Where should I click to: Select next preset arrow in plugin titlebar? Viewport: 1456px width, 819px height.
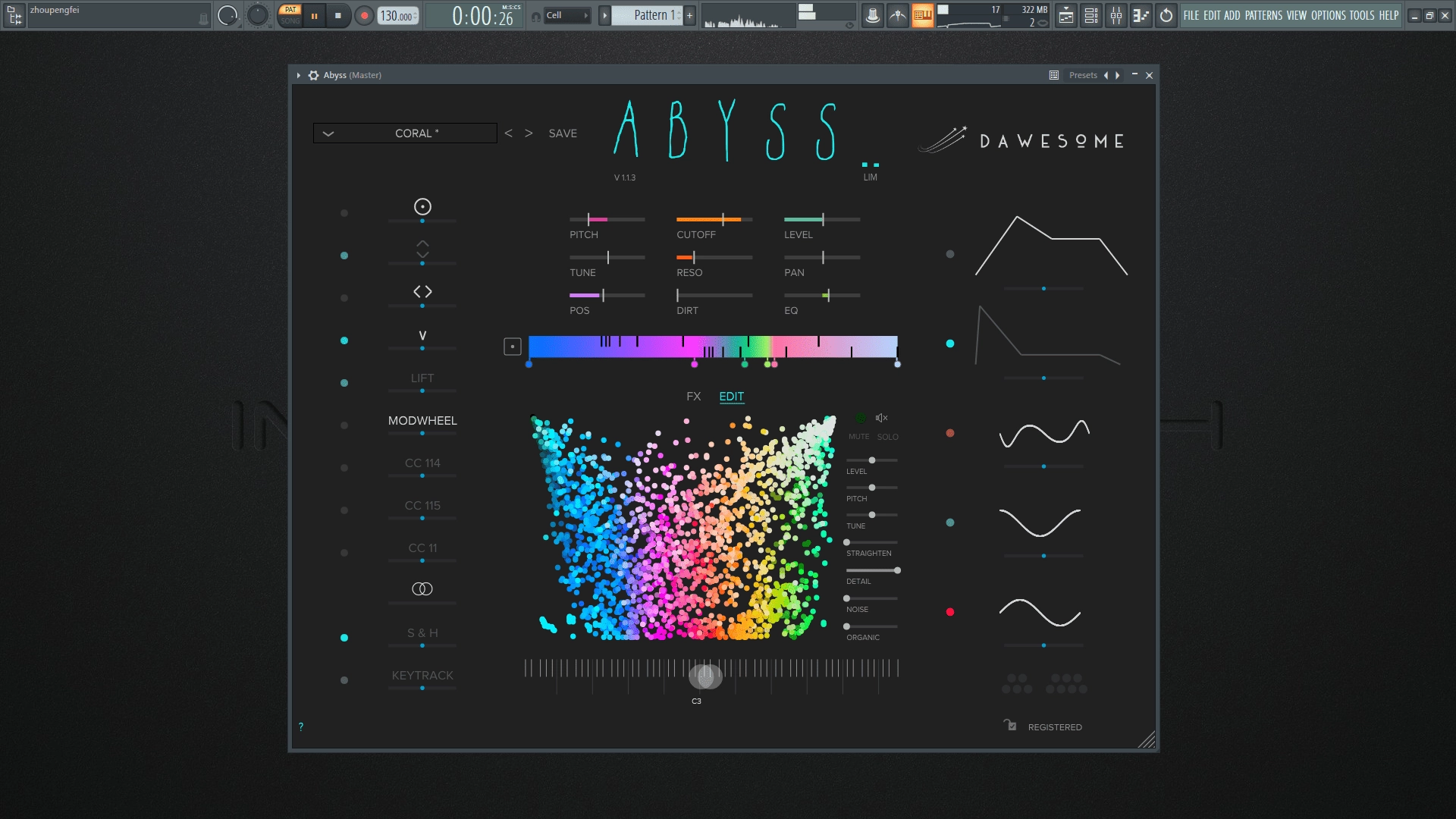coord(1118,75)
